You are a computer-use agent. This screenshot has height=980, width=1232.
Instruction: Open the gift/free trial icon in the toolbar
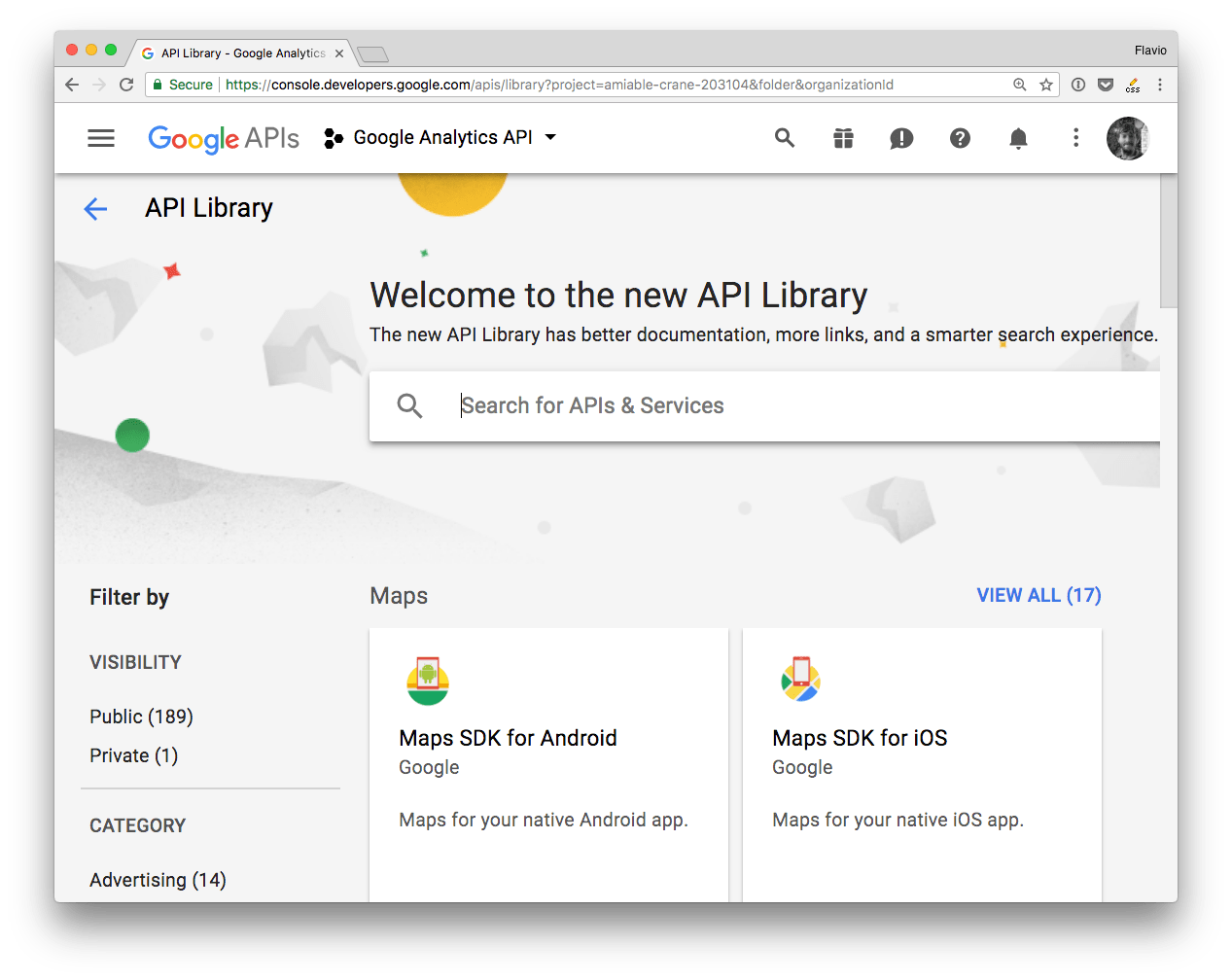pyautogui.click(x=843, y=138)
